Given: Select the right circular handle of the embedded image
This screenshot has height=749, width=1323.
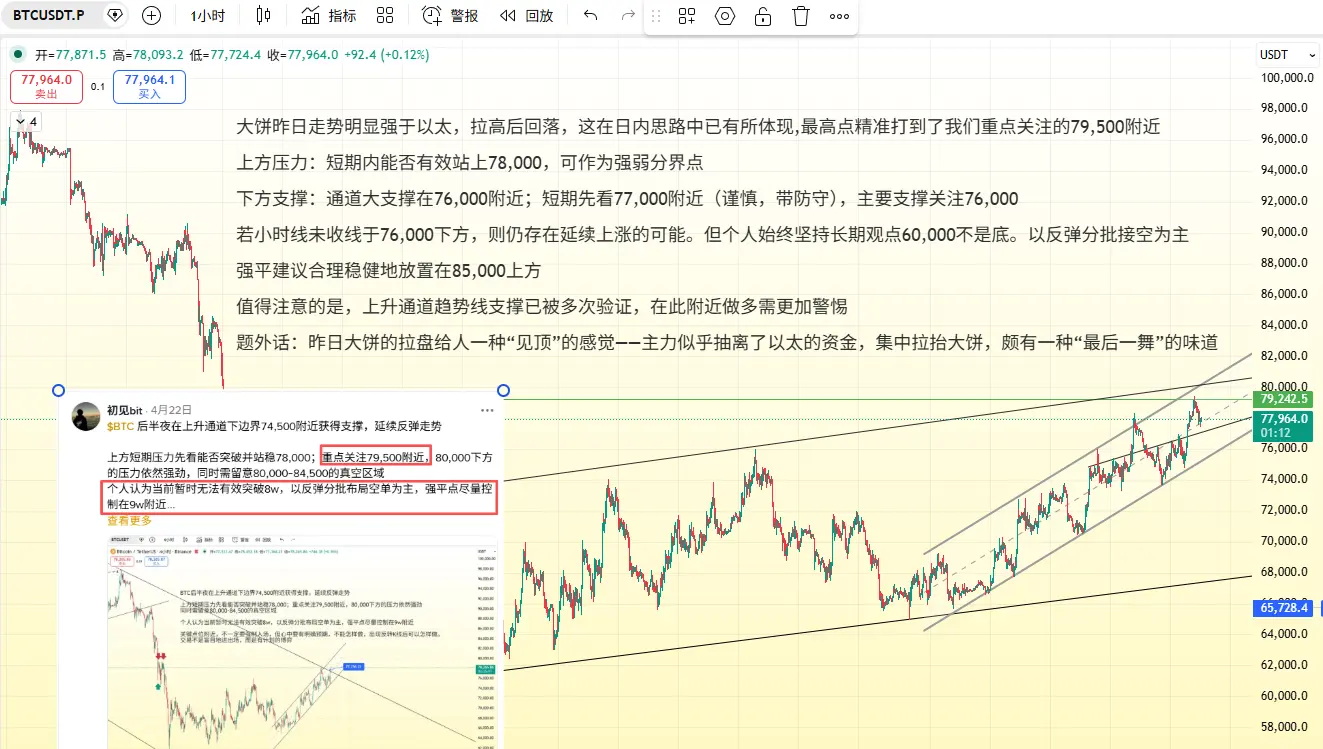Looking at the screenshot, I should (x=503, y=390).
